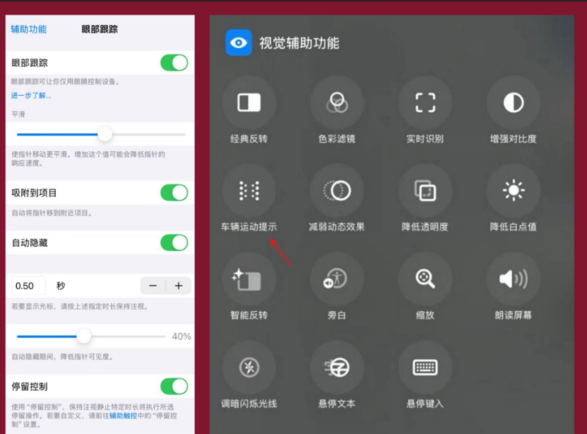The height and width of the screenshot is (434, 587).
Task: Click the 视觉辅助功能 heading text
Action: pyautogui.click(x=299, y=43)
